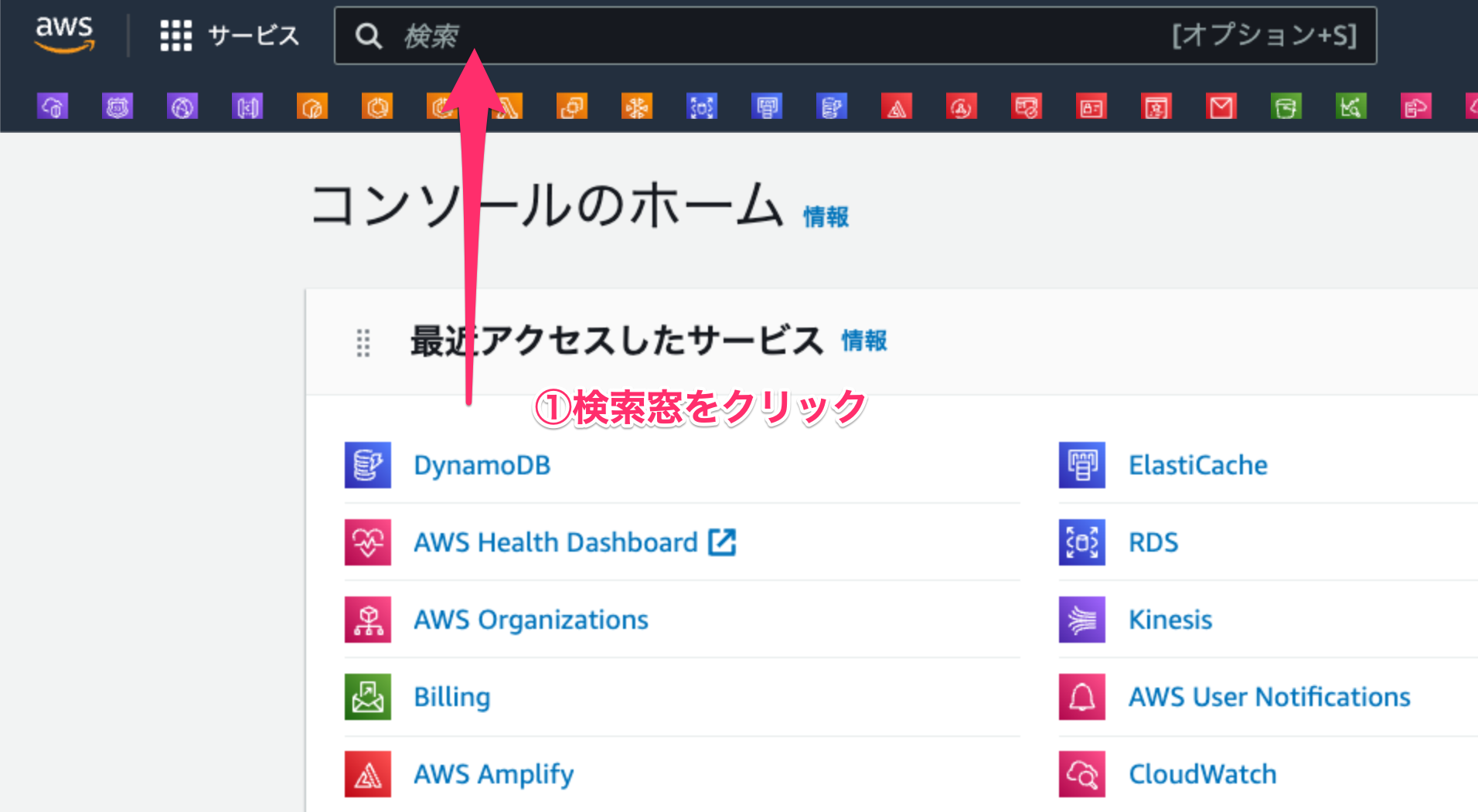Click the DynamoDB icon in recent list

click(368, 465)
